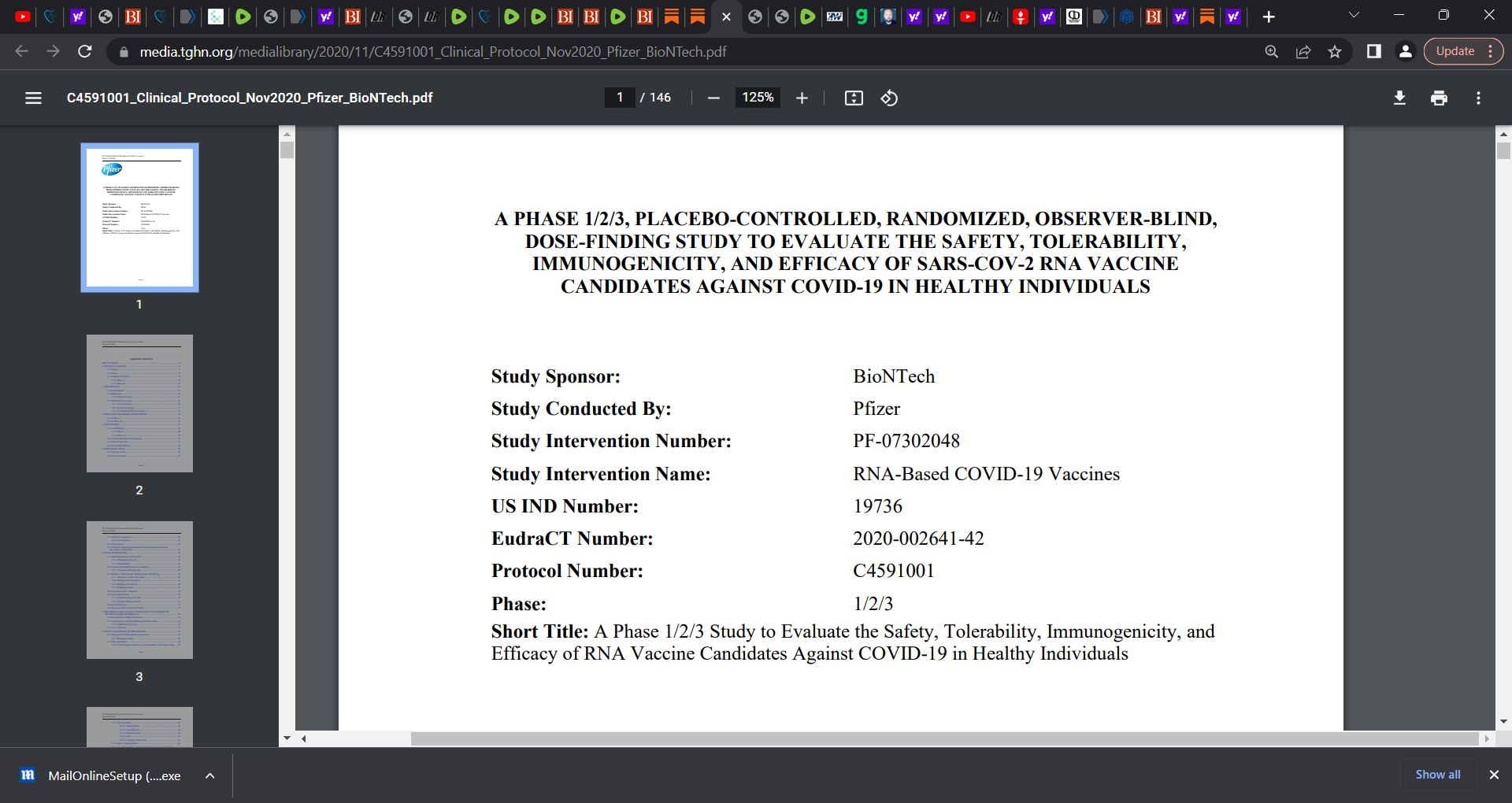Click thumbnail sidebar scroll-up arrow
The height and width of the screenshot is (803, 1512).
[287, 134]
